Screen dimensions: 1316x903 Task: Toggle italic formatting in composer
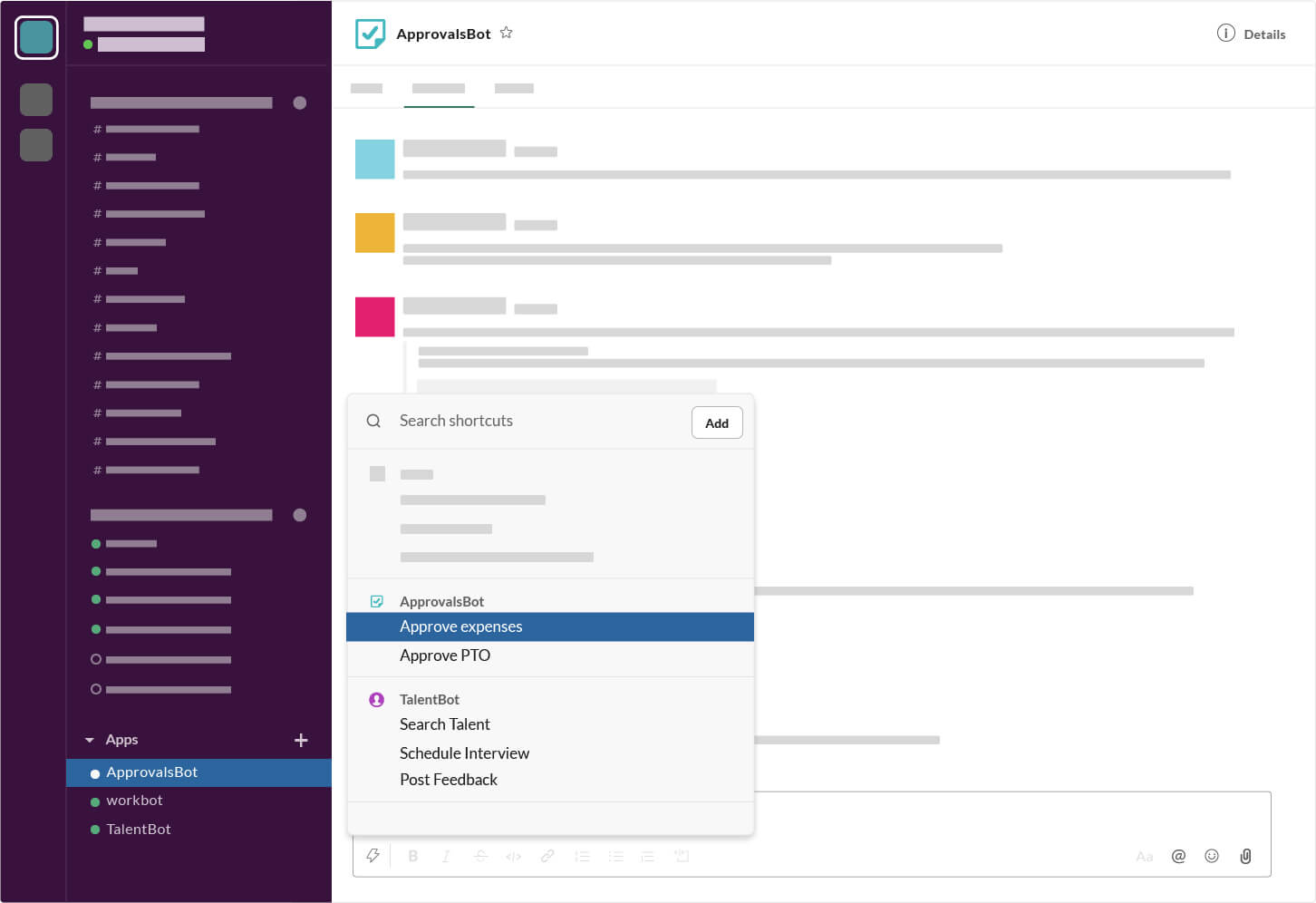click(446, 856)
